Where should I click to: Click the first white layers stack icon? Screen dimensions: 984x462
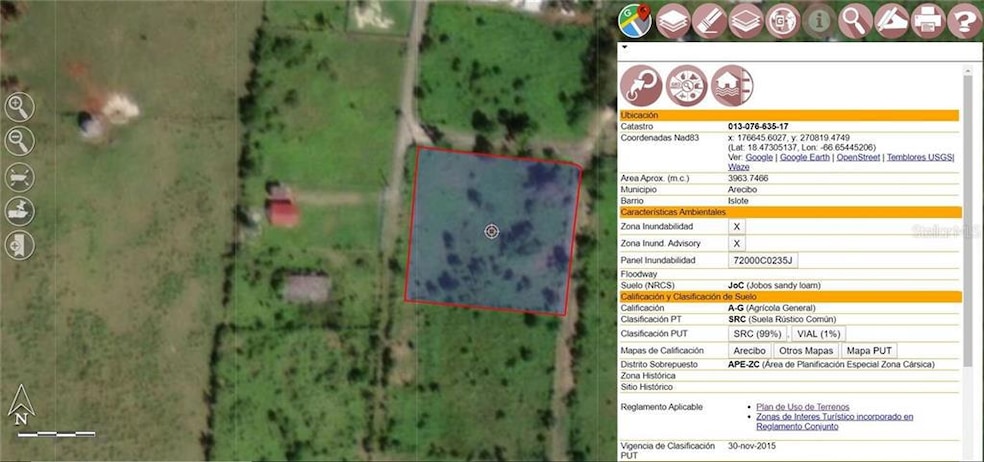click(673, 21)
